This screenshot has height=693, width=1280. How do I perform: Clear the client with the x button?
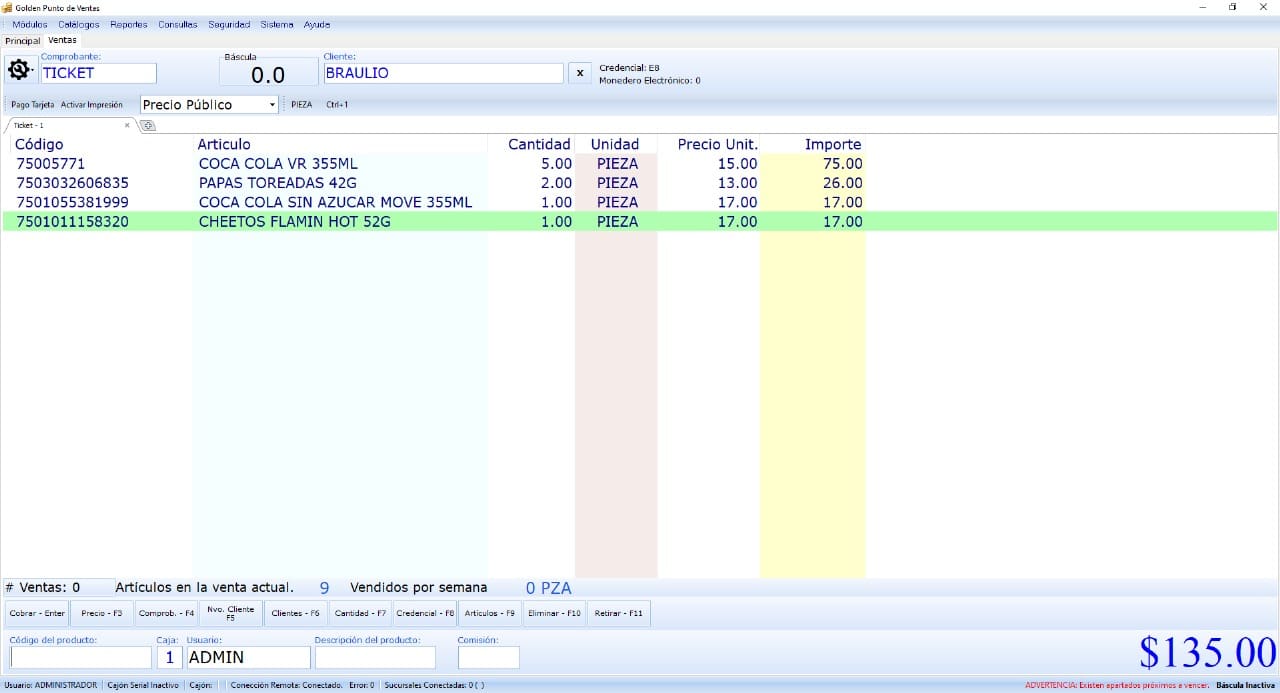[x=580, y=73]
